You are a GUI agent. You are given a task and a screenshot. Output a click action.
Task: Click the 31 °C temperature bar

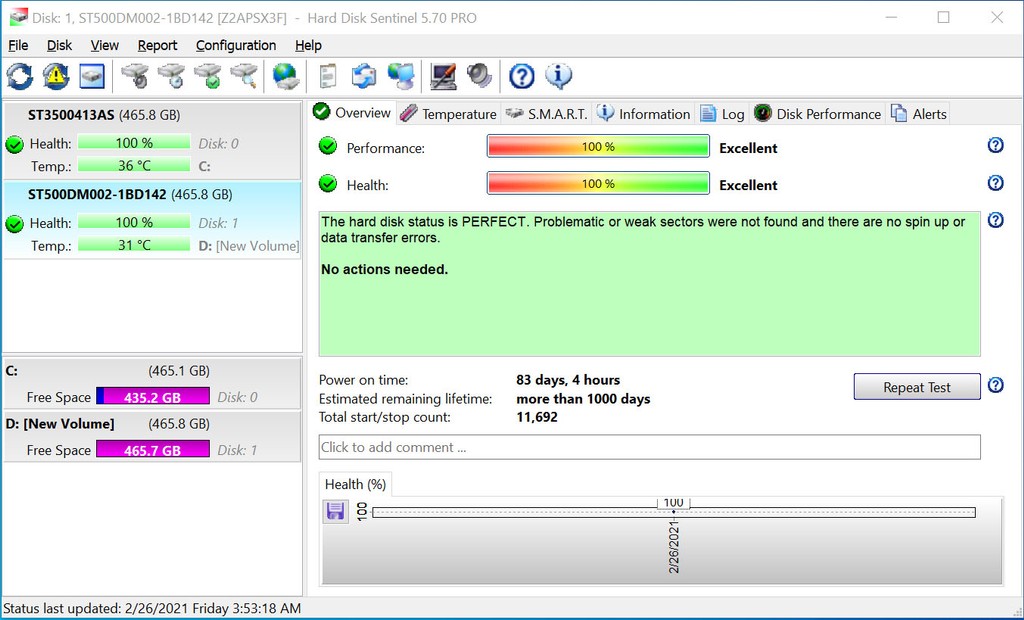tap(134, 245)
